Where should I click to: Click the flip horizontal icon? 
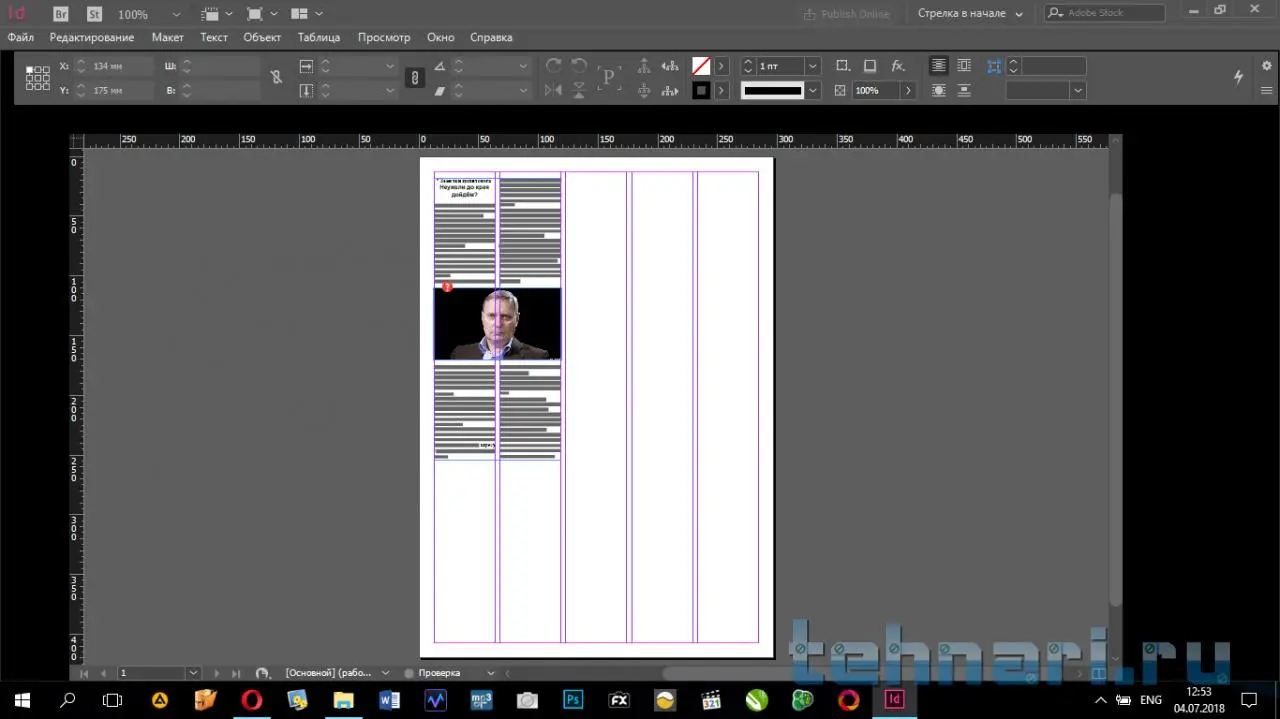click(553, 90)
